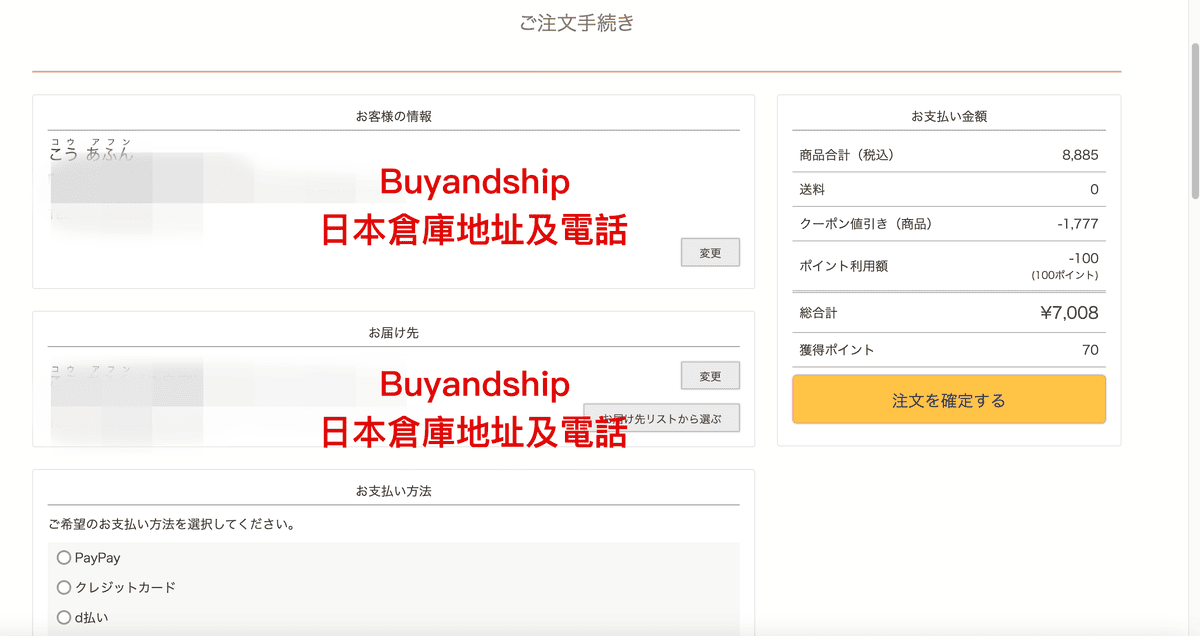The height and width of the screenshot is (636, 1200).
Task: Select the PayPay payment option
Action: point(64,558)
